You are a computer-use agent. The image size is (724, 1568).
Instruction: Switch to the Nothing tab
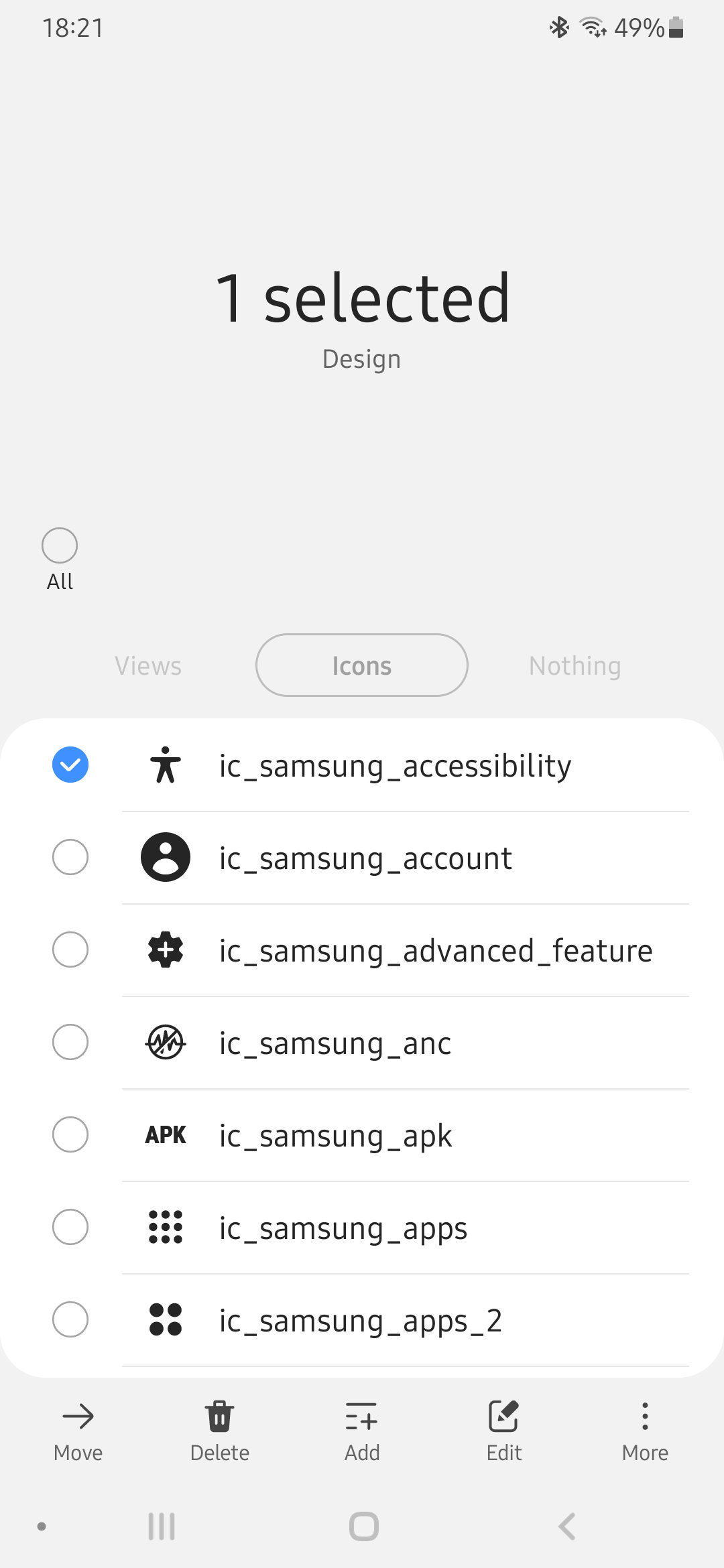575,665
